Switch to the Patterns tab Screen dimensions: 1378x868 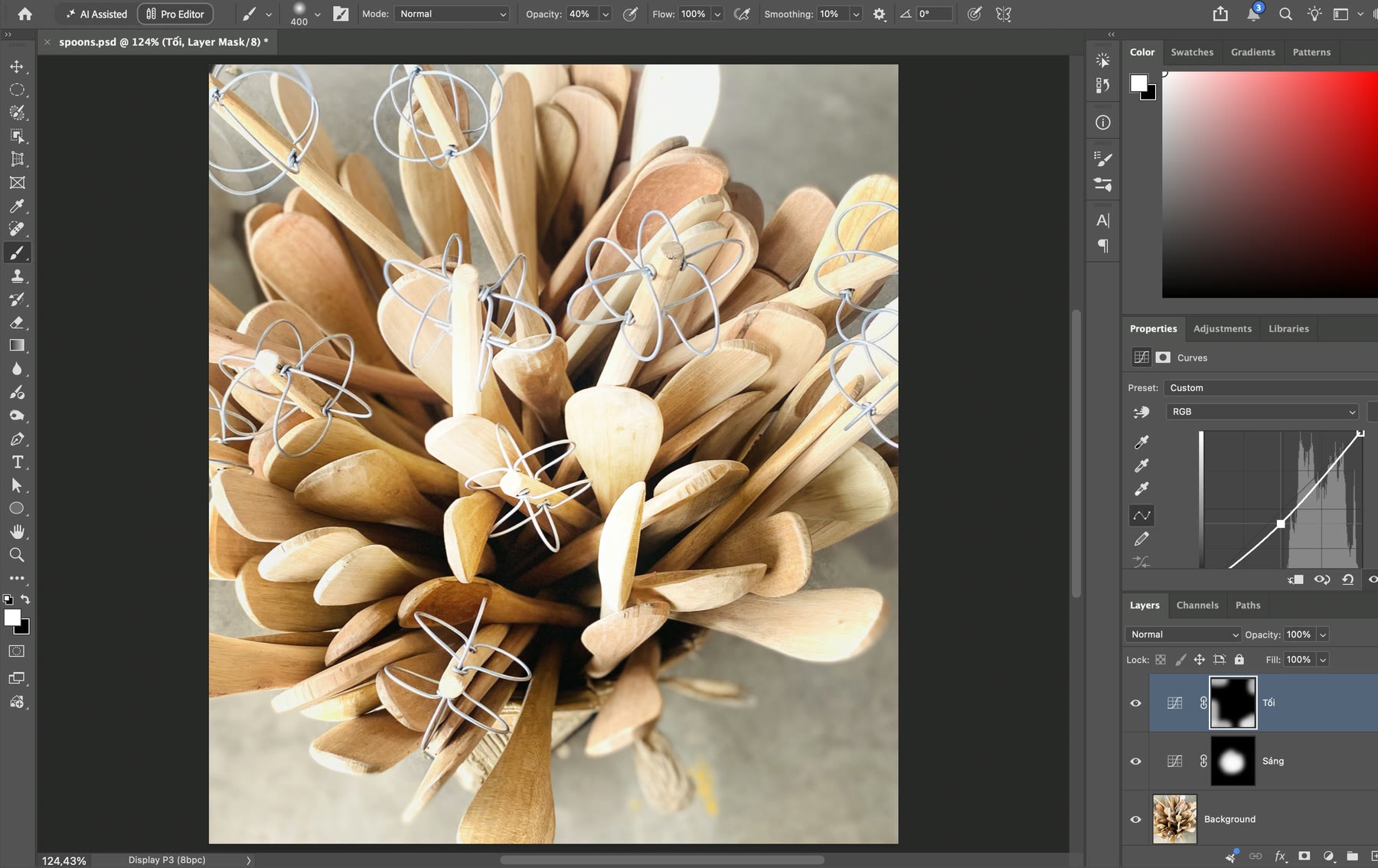[x=1311, y=52]
